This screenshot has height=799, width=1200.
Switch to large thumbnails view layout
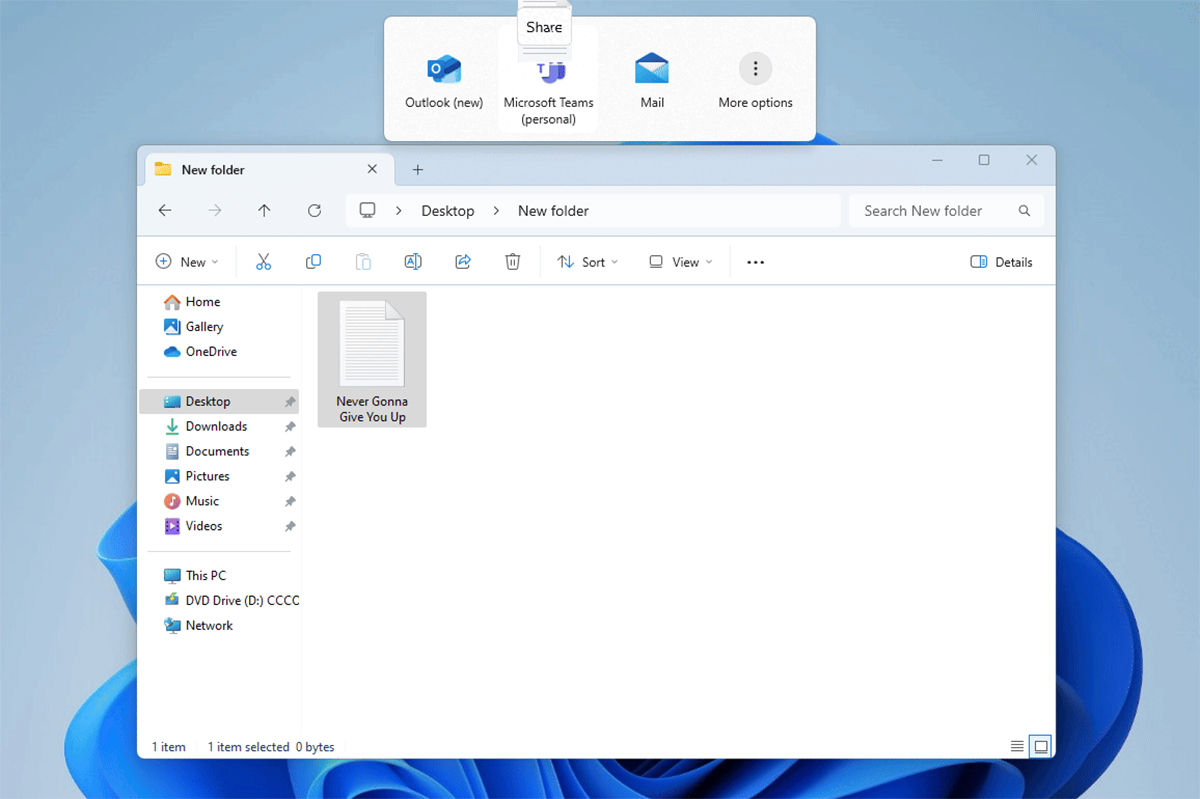pyautogui.click(x=1040, y=746)
